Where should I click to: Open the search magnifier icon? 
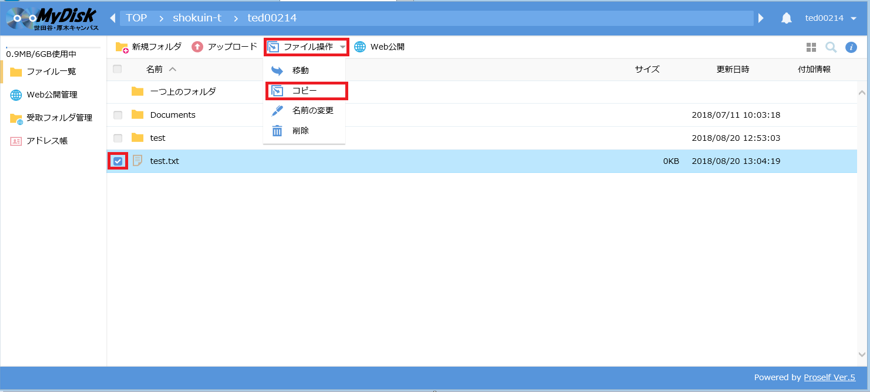(x=831, y=48)
